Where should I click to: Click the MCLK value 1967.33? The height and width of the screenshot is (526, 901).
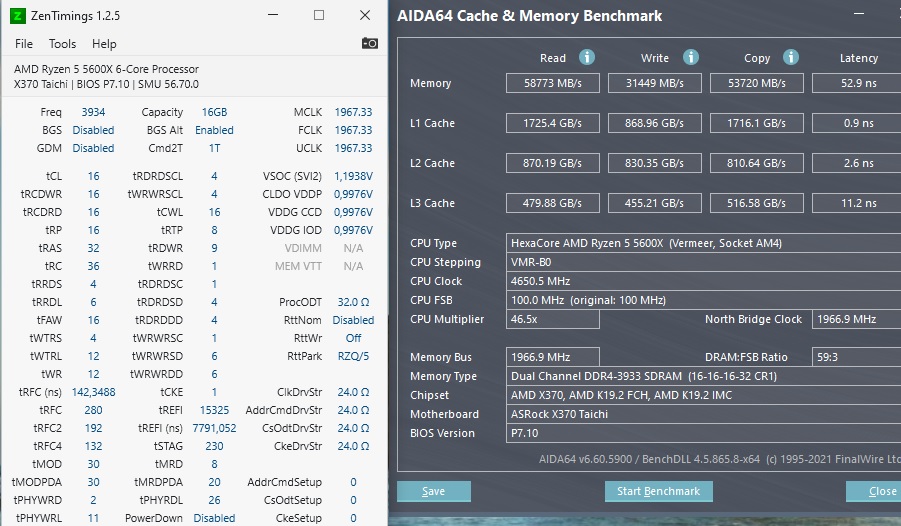coord(353,112)
